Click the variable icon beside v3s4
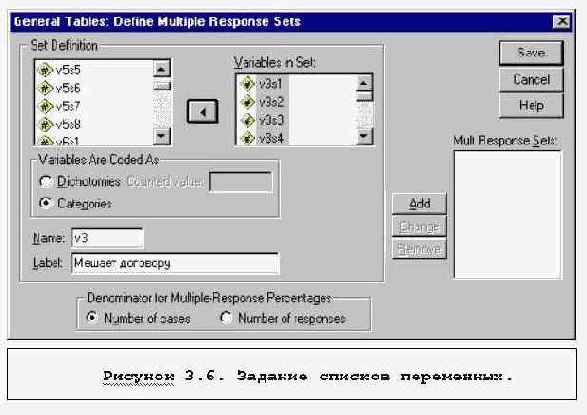This screenshot has height=415, width=587. click(247, 138)
